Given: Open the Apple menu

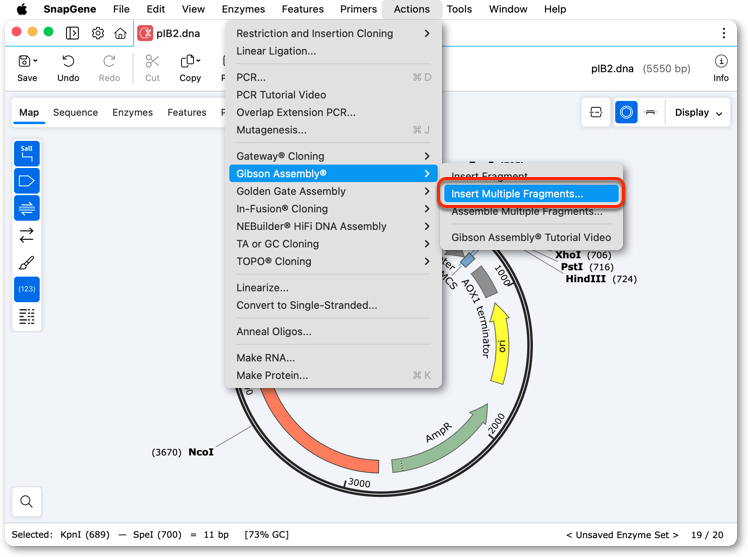Looking at the screenshot, I should pyautogui.click(x=21, y=9).
